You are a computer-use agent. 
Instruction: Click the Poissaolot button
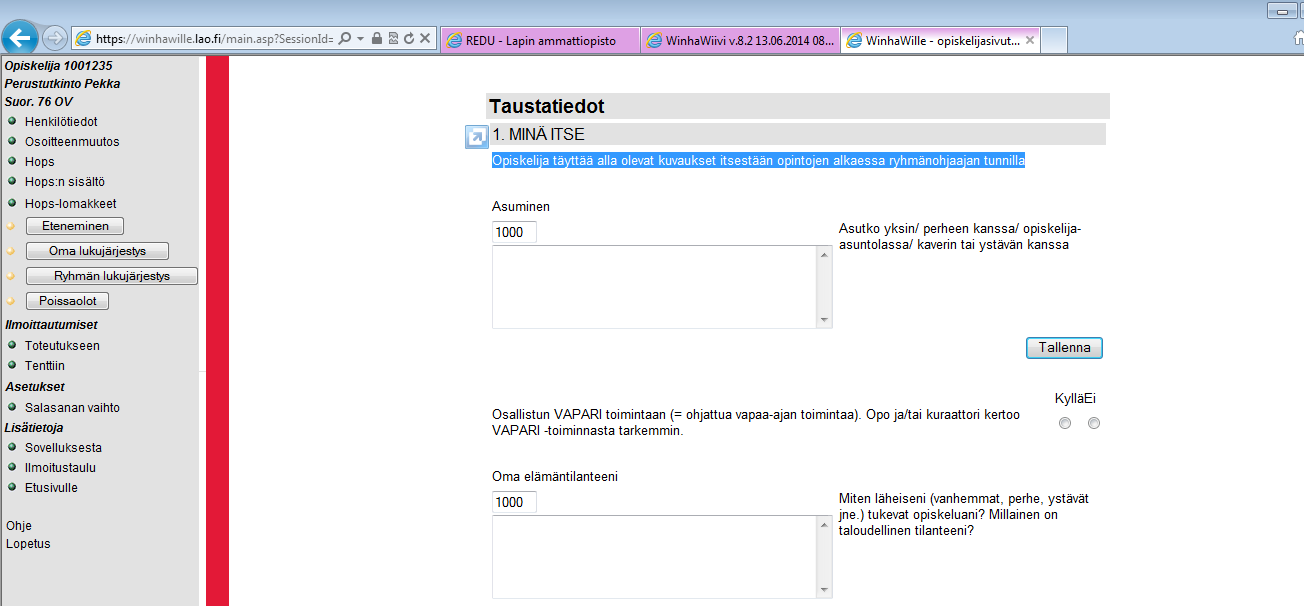tap(67, 301)
